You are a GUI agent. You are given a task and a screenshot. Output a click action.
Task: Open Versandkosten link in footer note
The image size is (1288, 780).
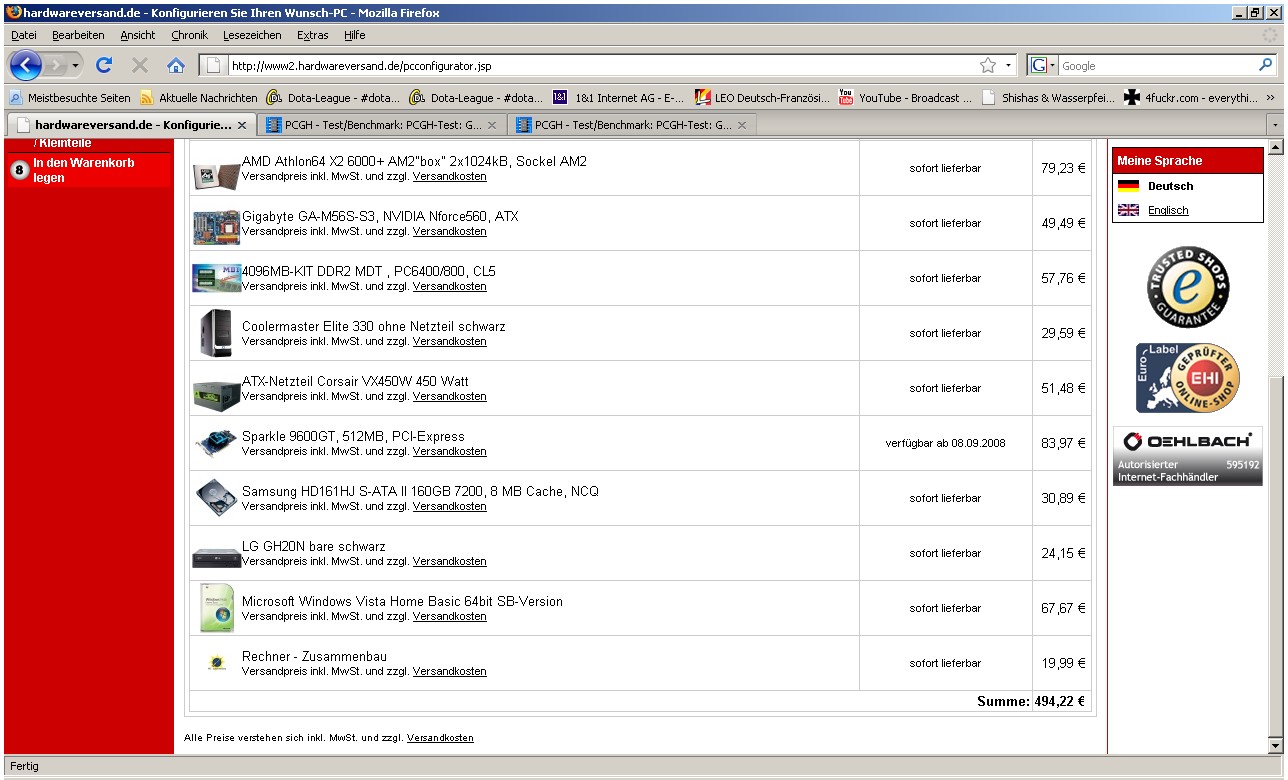(440, 738)
